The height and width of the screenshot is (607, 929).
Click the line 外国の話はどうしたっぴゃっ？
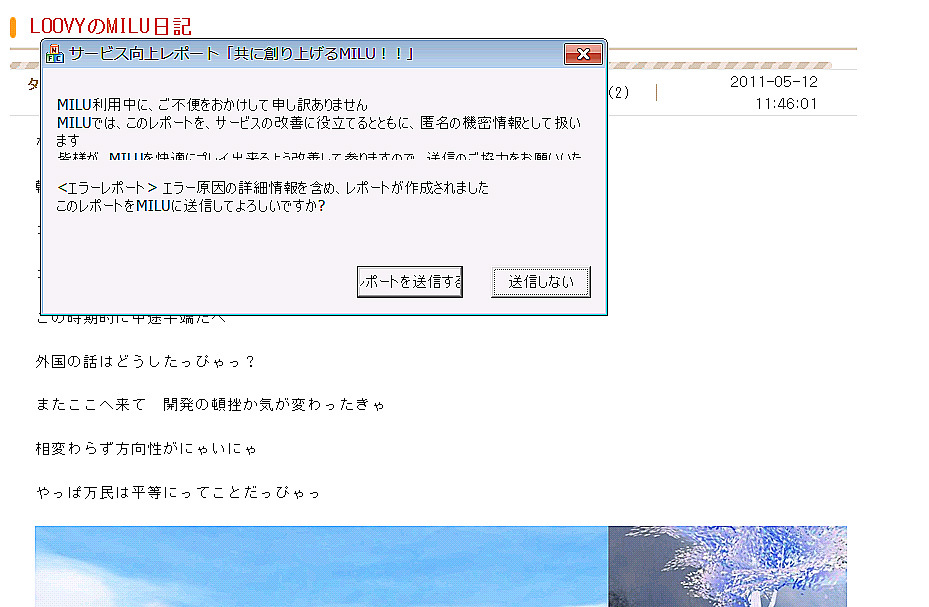coord(146,361)
